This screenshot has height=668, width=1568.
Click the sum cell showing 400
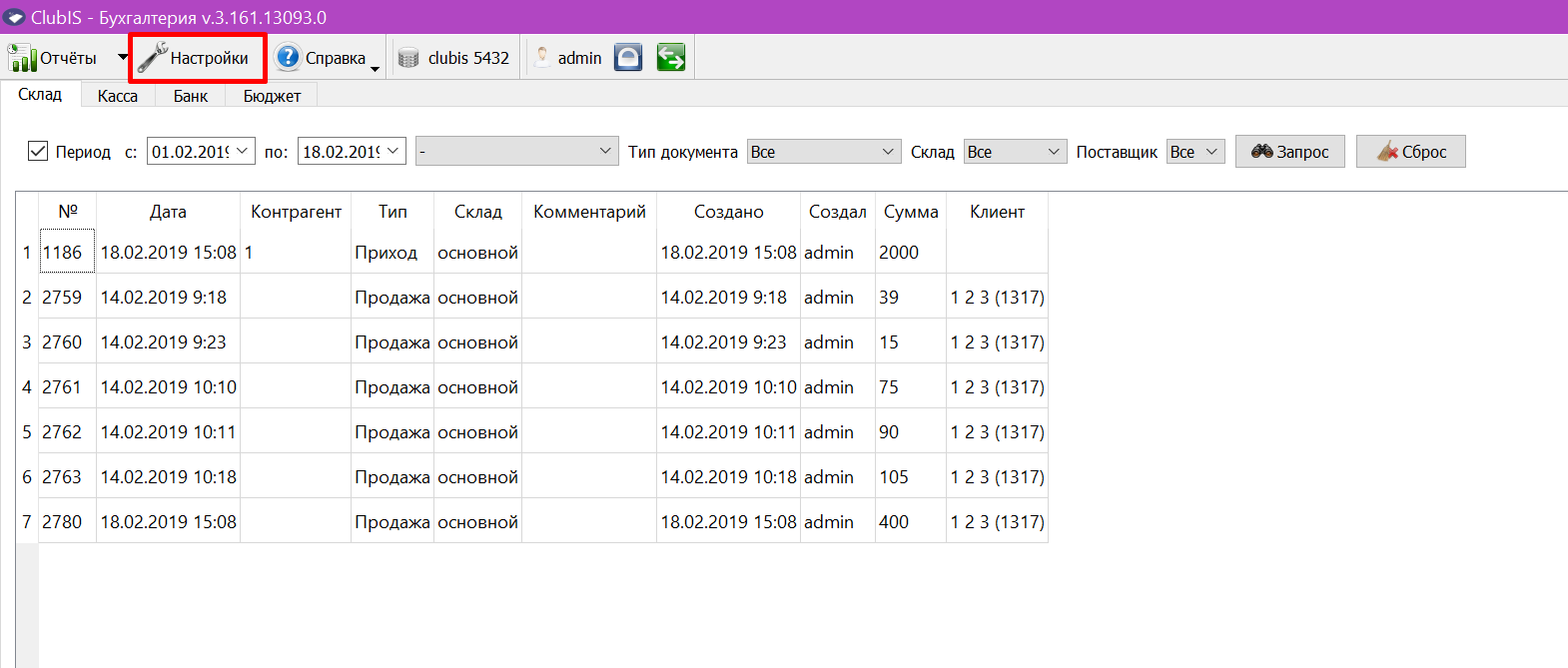(x=911, y=521)
